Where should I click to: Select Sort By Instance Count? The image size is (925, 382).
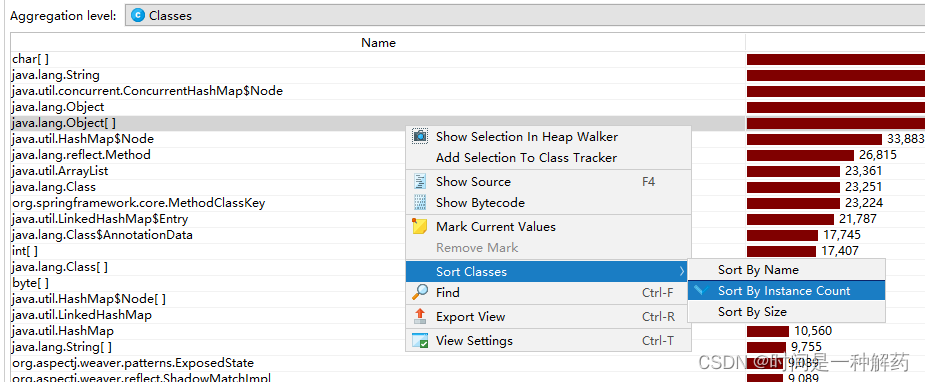click(x=786, y=291)
